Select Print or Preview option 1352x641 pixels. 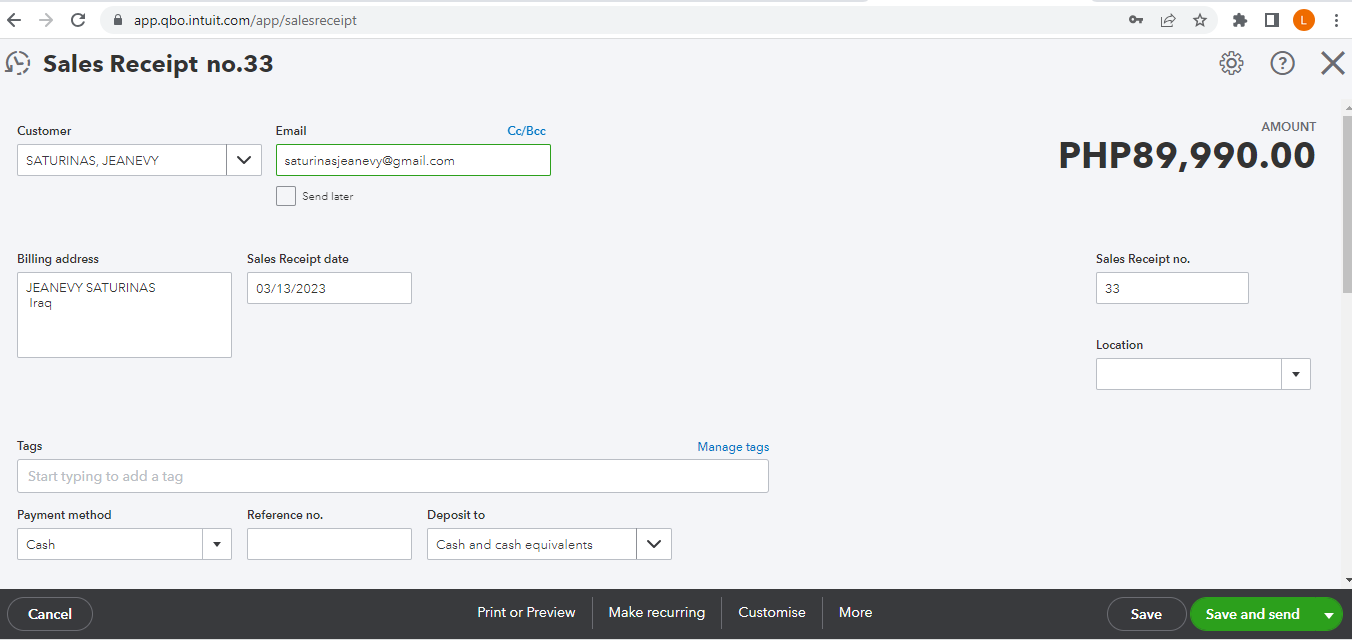coord(526,612)
